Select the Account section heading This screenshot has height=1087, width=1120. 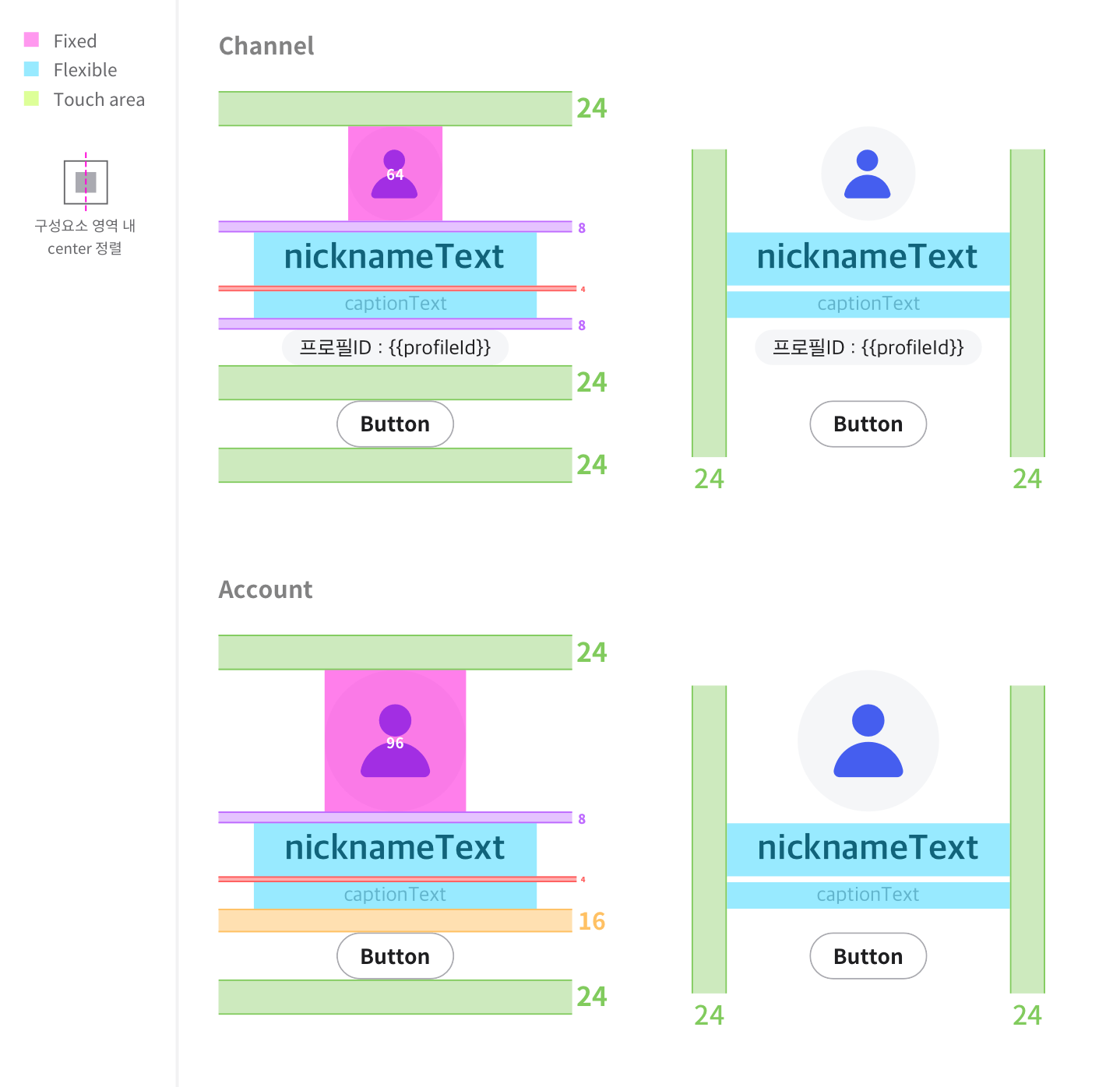(266, 589)
